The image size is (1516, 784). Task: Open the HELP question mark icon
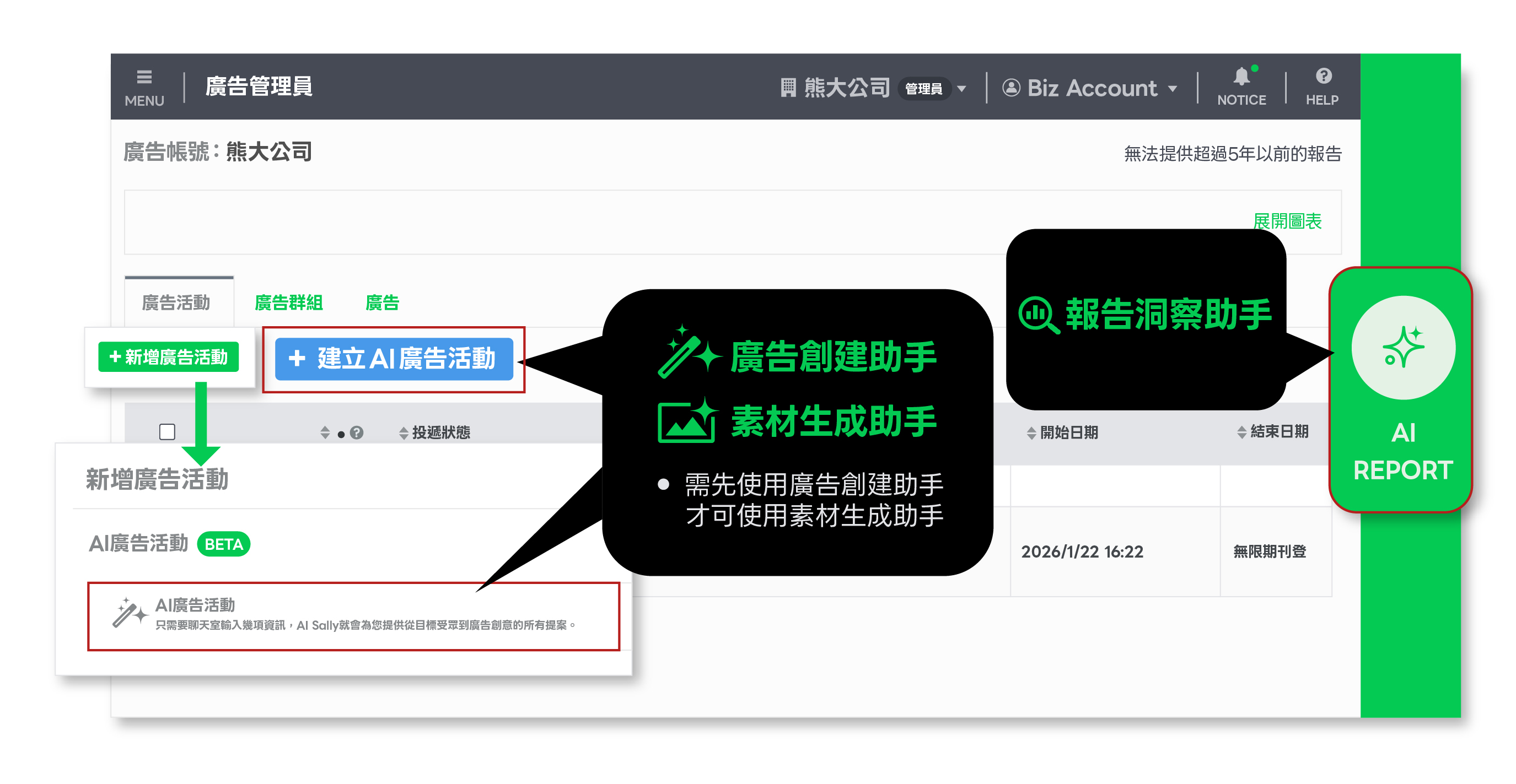point(1323,77)
